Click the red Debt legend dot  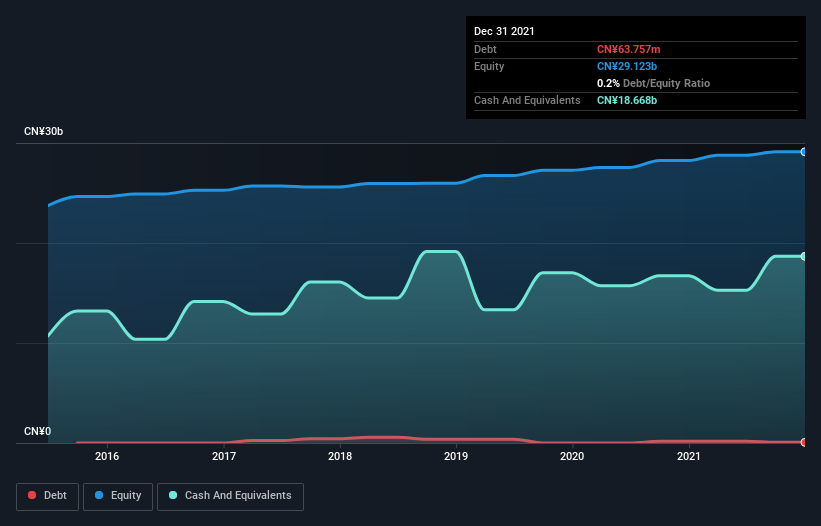click(x=32, y=495)
